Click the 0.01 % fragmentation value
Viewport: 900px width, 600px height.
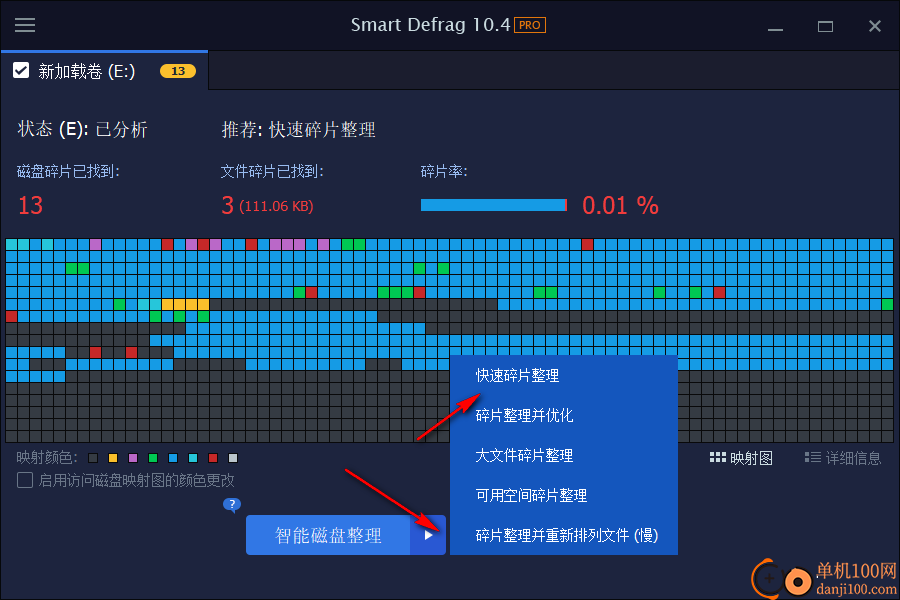[620, 205]
